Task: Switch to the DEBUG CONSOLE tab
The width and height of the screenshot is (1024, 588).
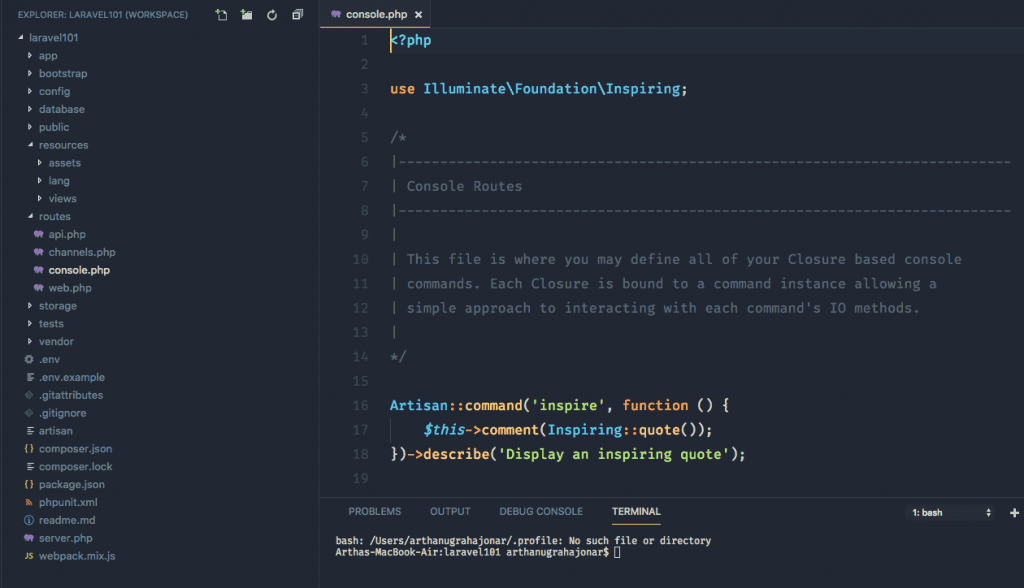Action: [540, 511]
